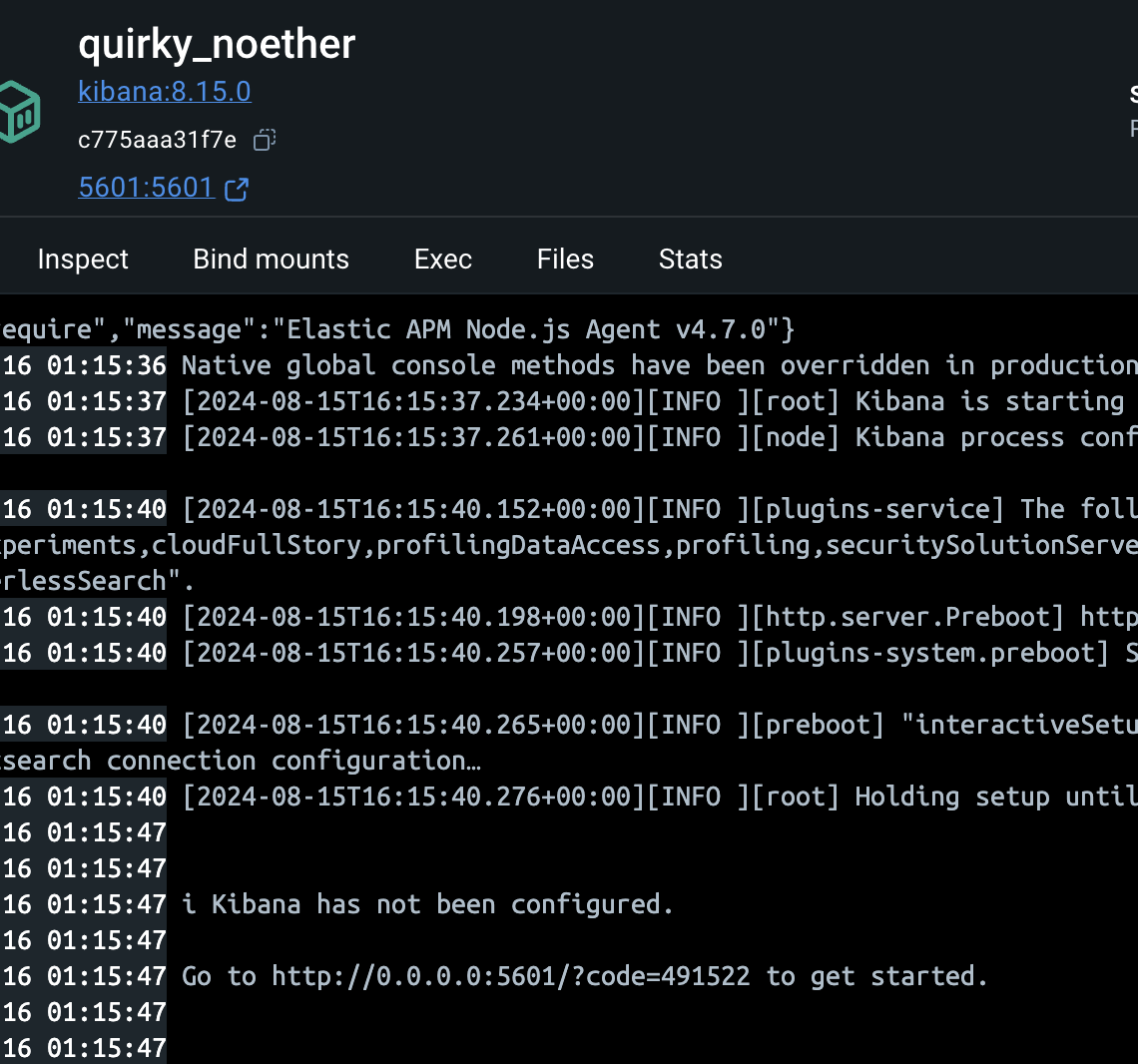Click log line 'Native global console methods'
The width and height of the screenshot is (1138, 1064).
click(659, 365)
